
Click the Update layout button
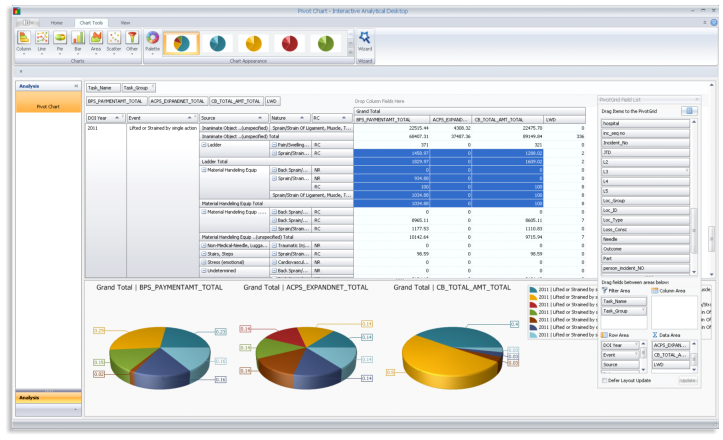(687, 381)
